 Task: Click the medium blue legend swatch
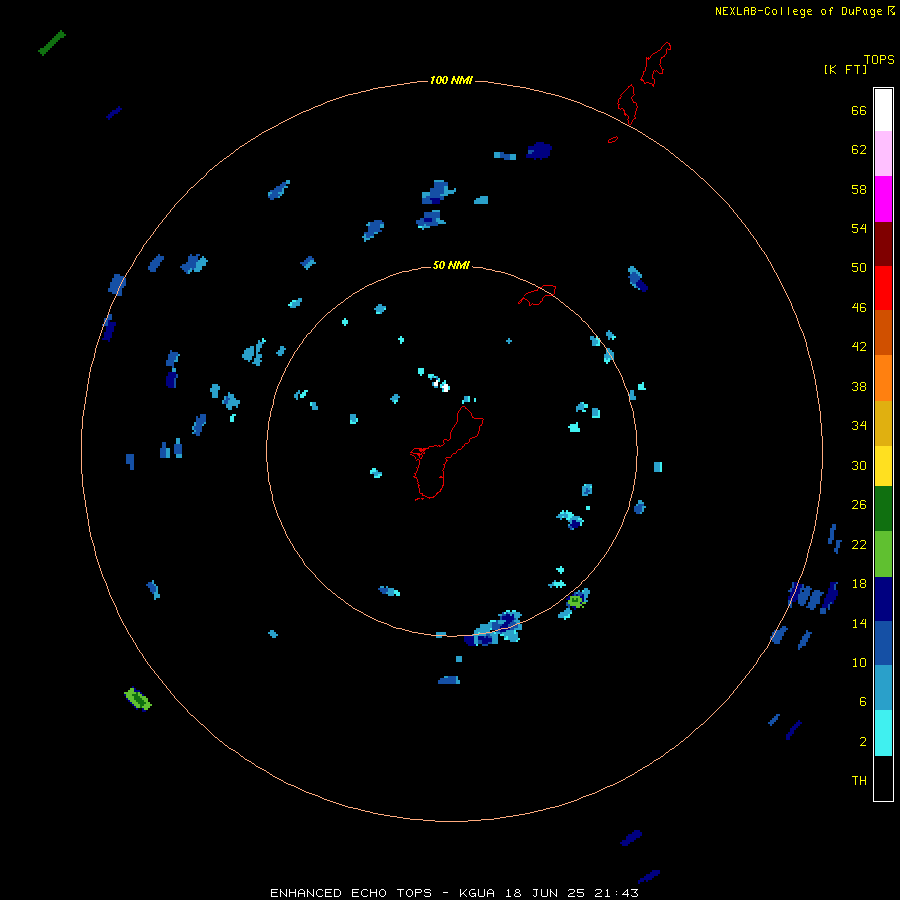click(x=883, y=643)
